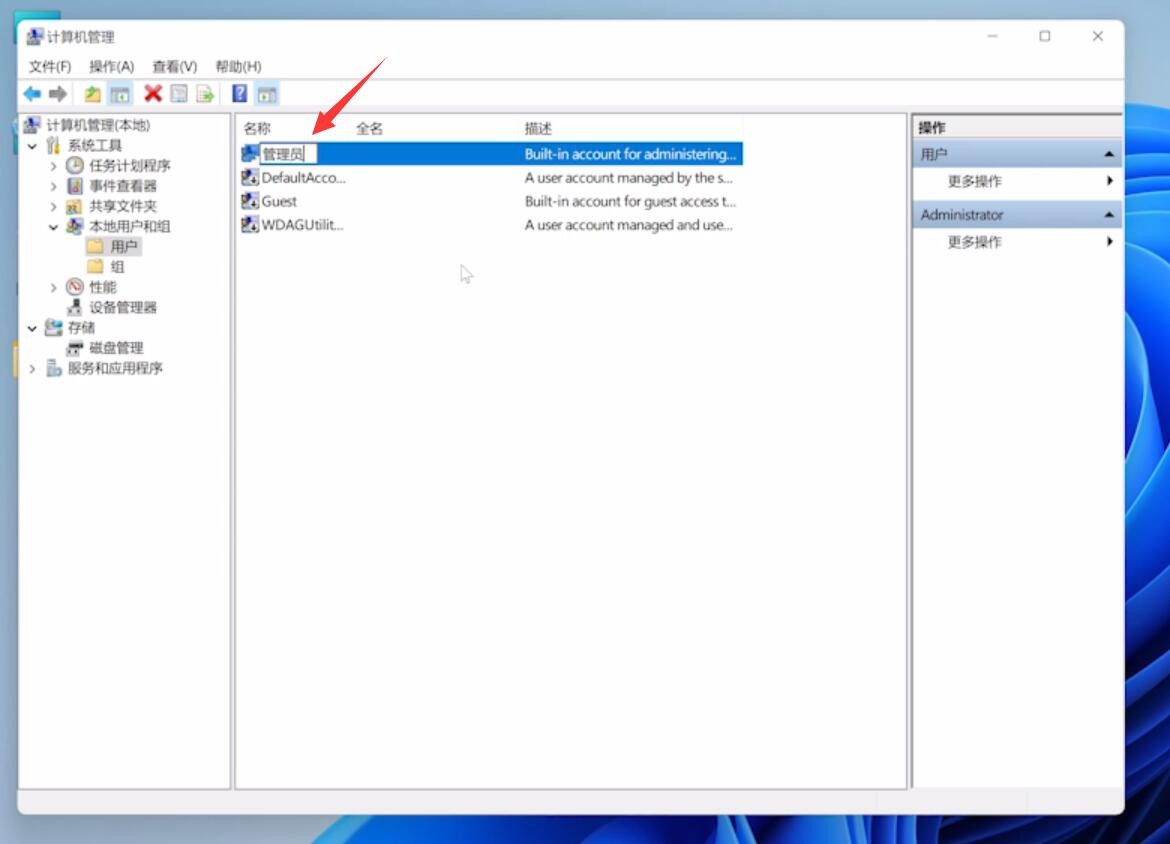Open Help via the blue question mark icon
This screenshot has height=844, width=1170.
[x=240, y=94]
